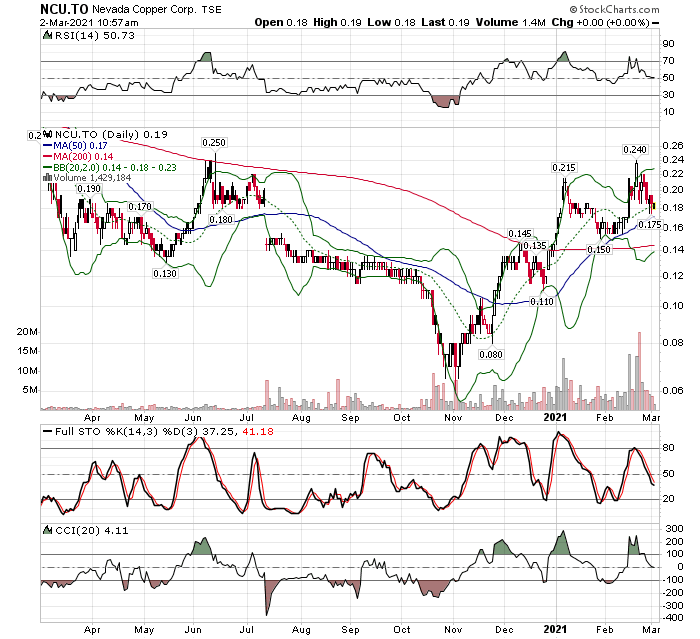Screen dimensions: 700x639
Task: Click the Volume 1,429,184 legend text
Action: pyautogui.click(x=92, y=178)
